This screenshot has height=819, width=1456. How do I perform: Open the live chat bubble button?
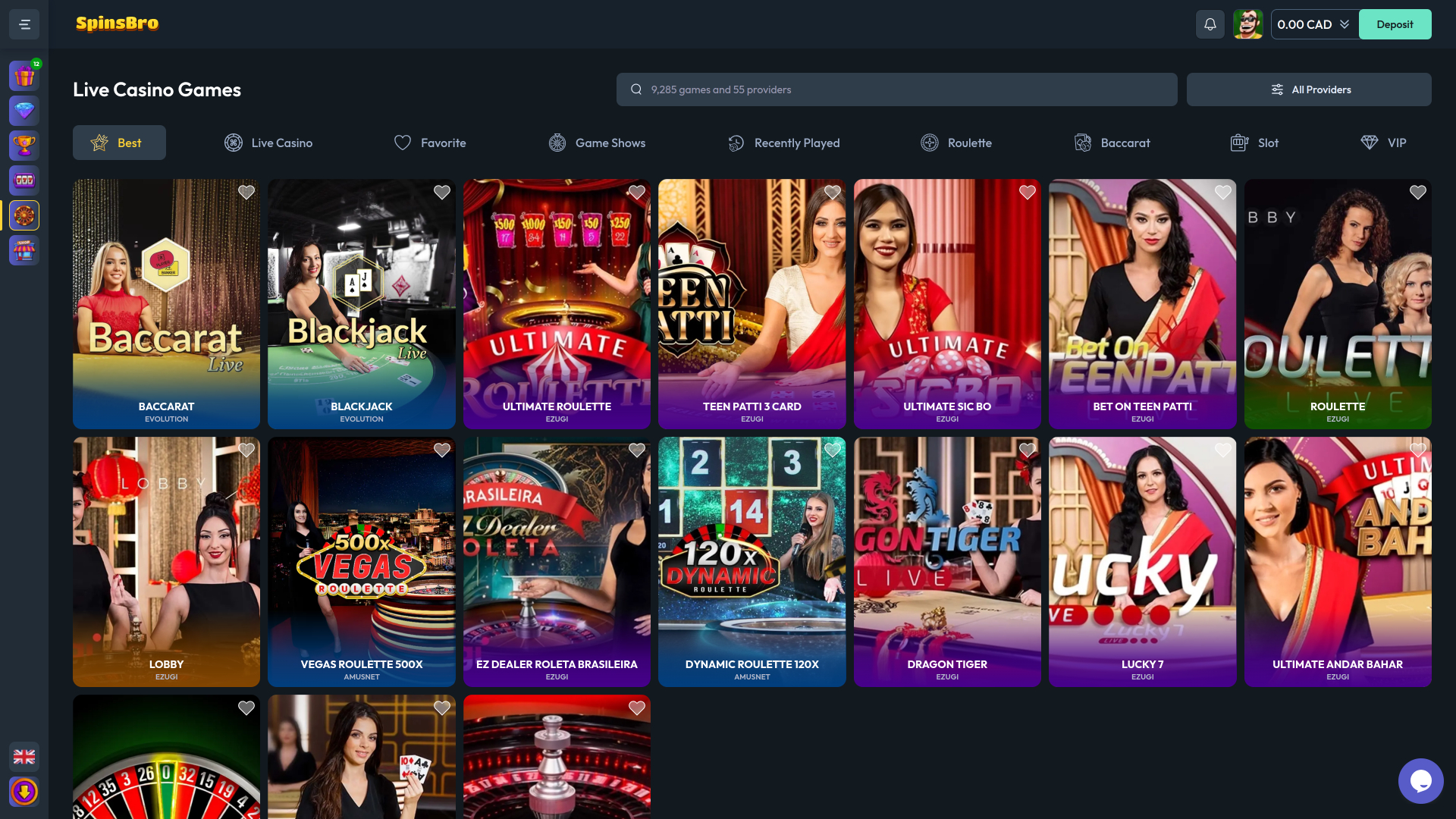1421,781
